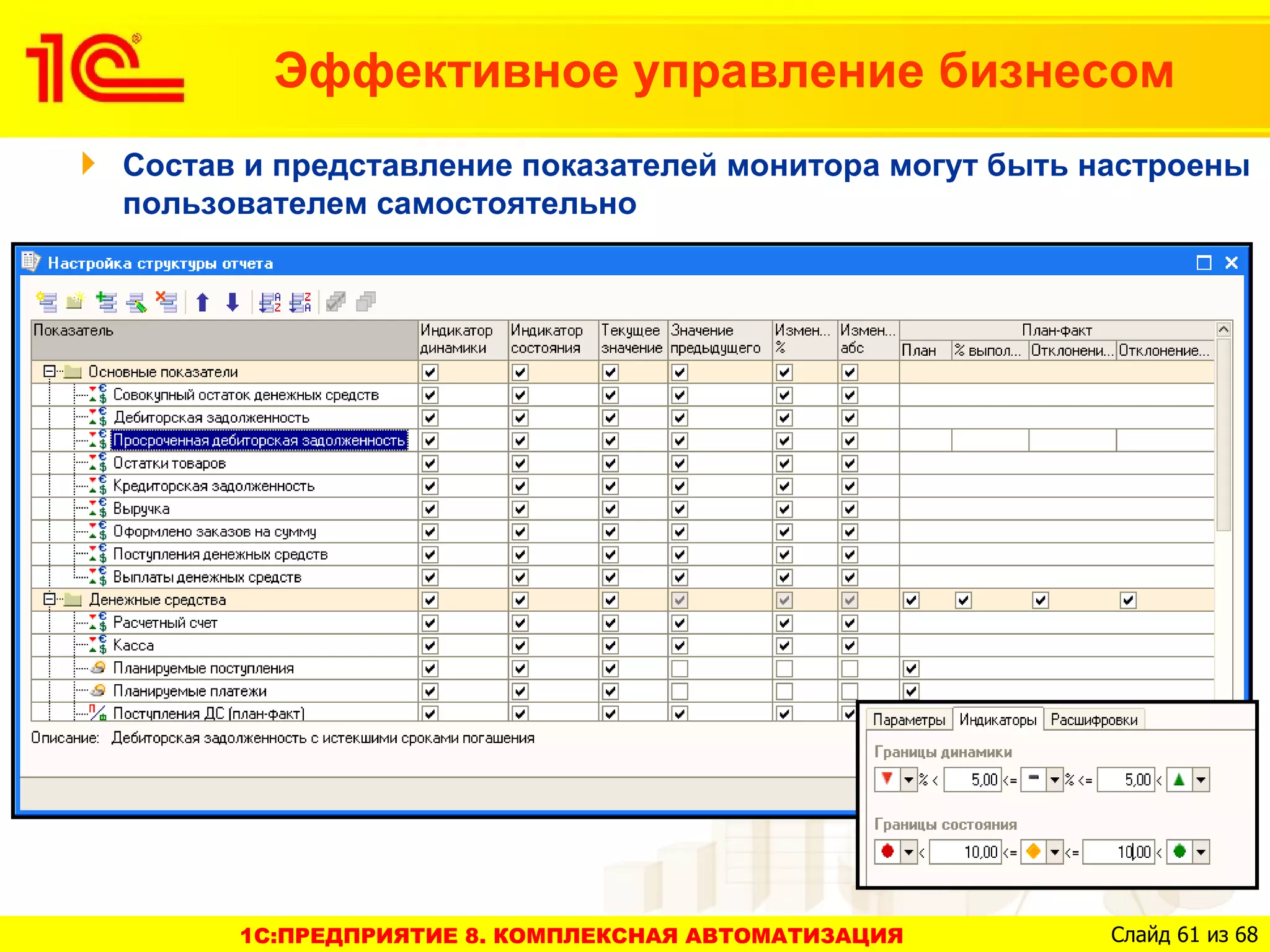Toggle План checkbox for Планируемые поступления
Screen dimensions: 1270x952
pyautogui.click(x=911, y=668)
